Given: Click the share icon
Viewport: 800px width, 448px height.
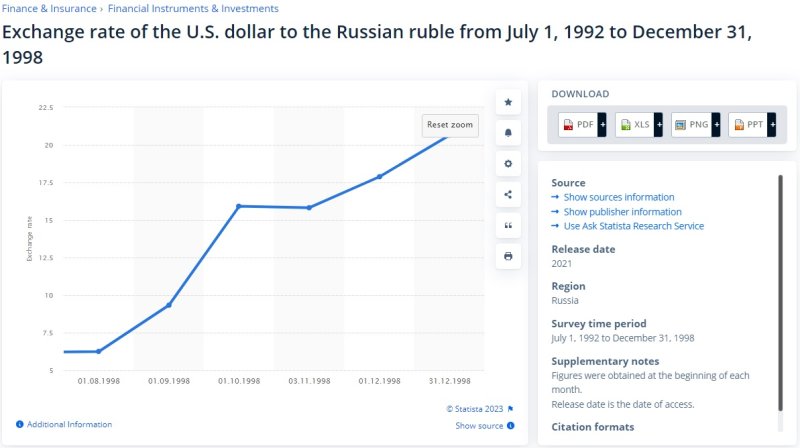Looking at the screenshot, I should point(508,195).
